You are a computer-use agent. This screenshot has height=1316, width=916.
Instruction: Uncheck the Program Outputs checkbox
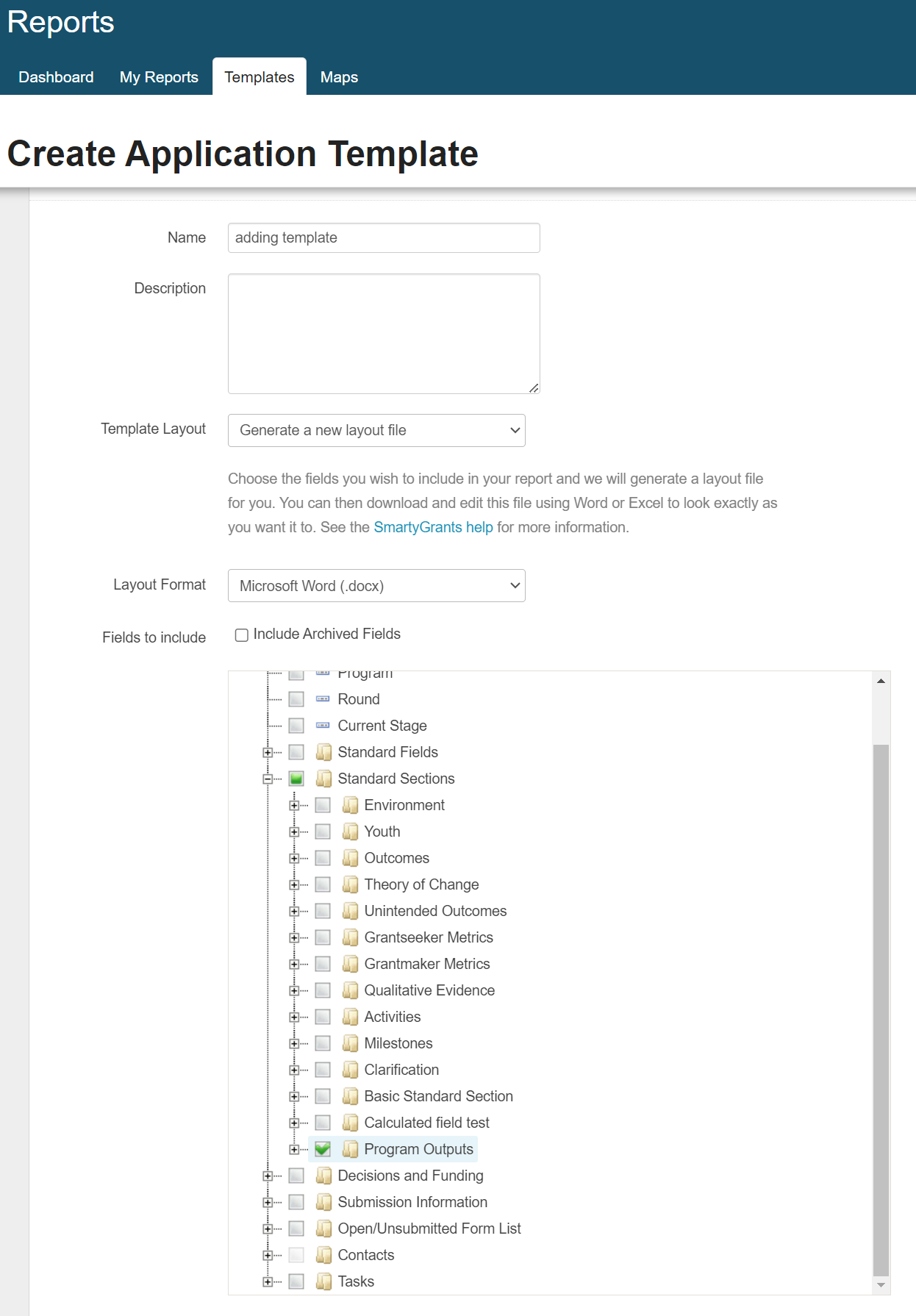(x=323, y=1149)
